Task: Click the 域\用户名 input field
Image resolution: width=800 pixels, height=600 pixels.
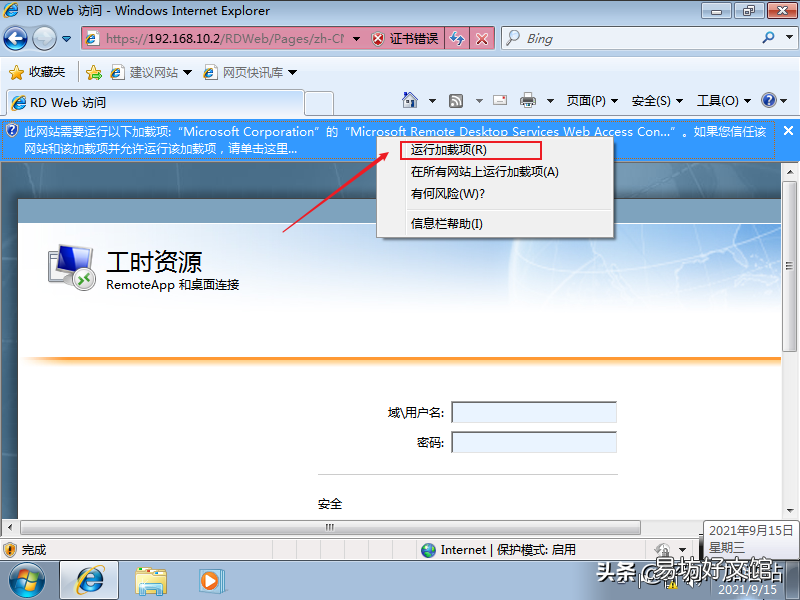Action: click(534, 412)
